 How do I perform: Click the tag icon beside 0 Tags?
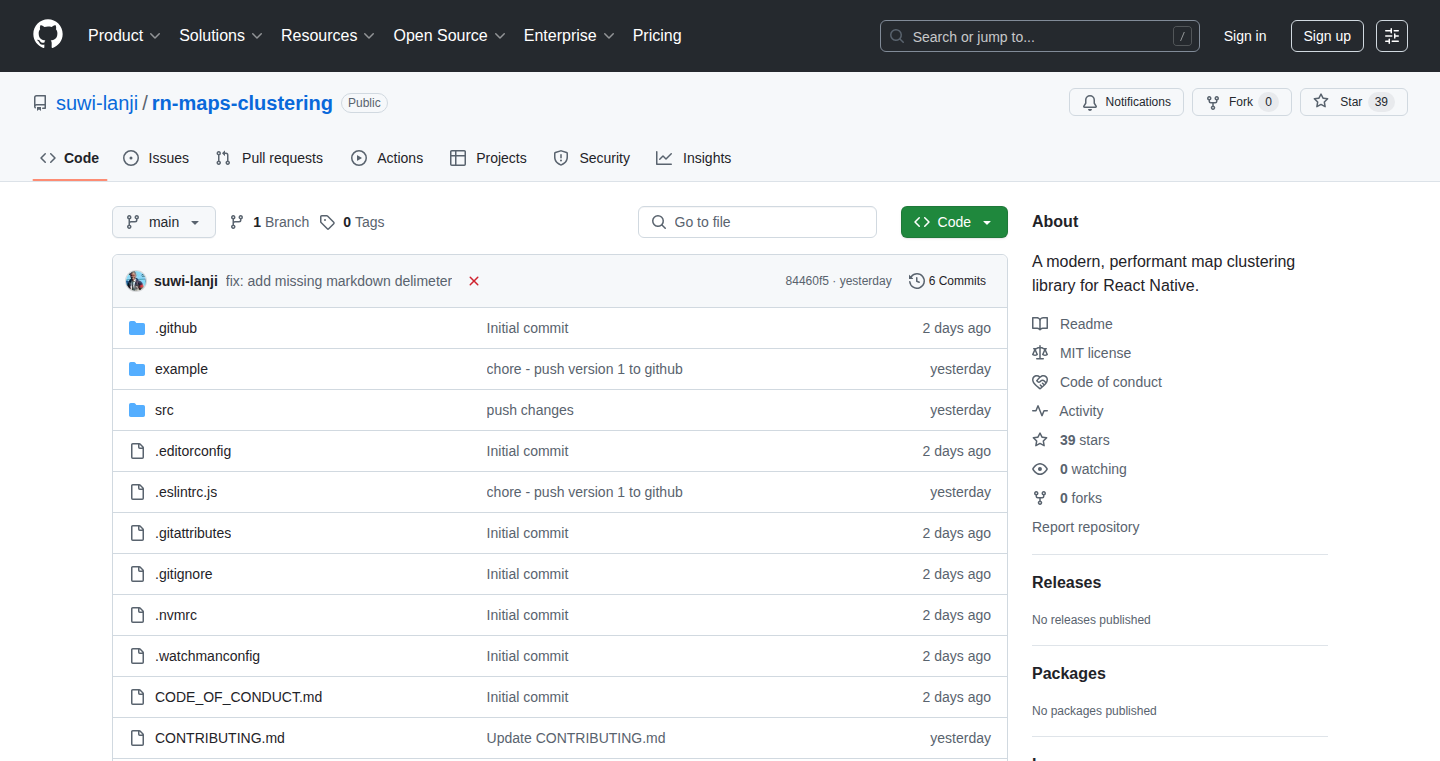coord(327,222)
